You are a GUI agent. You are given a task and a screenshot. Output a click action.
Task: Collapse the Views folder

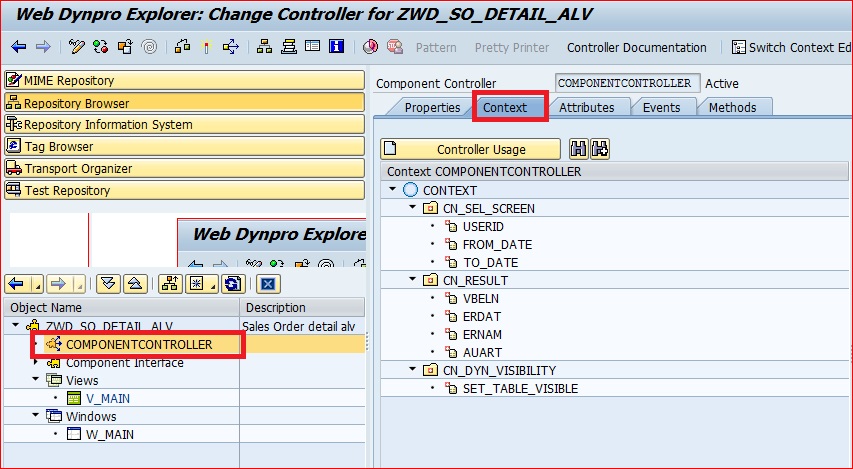click(36, 379)
